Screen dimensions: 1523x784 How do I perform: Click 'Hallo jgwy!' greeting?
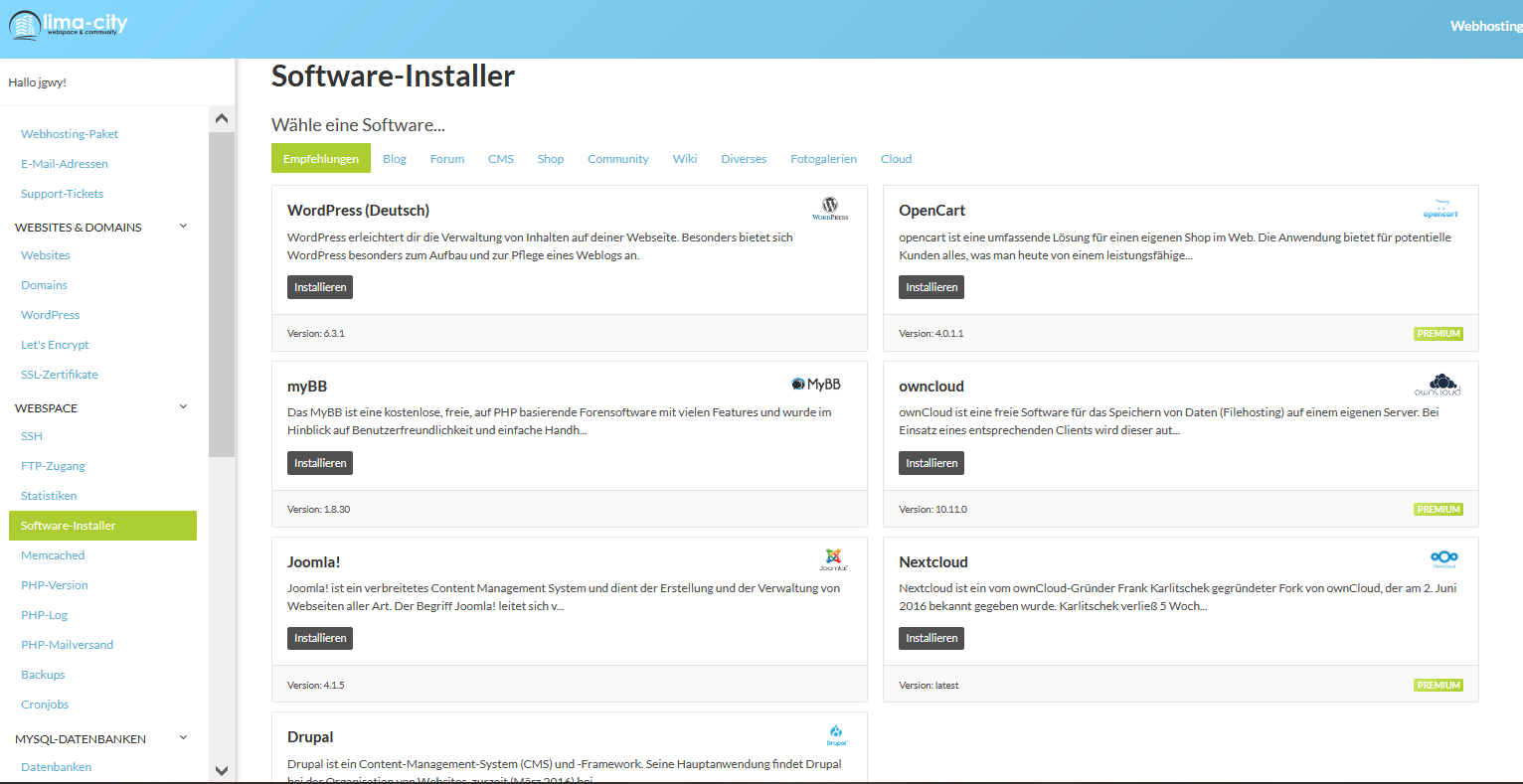point(38,82)
